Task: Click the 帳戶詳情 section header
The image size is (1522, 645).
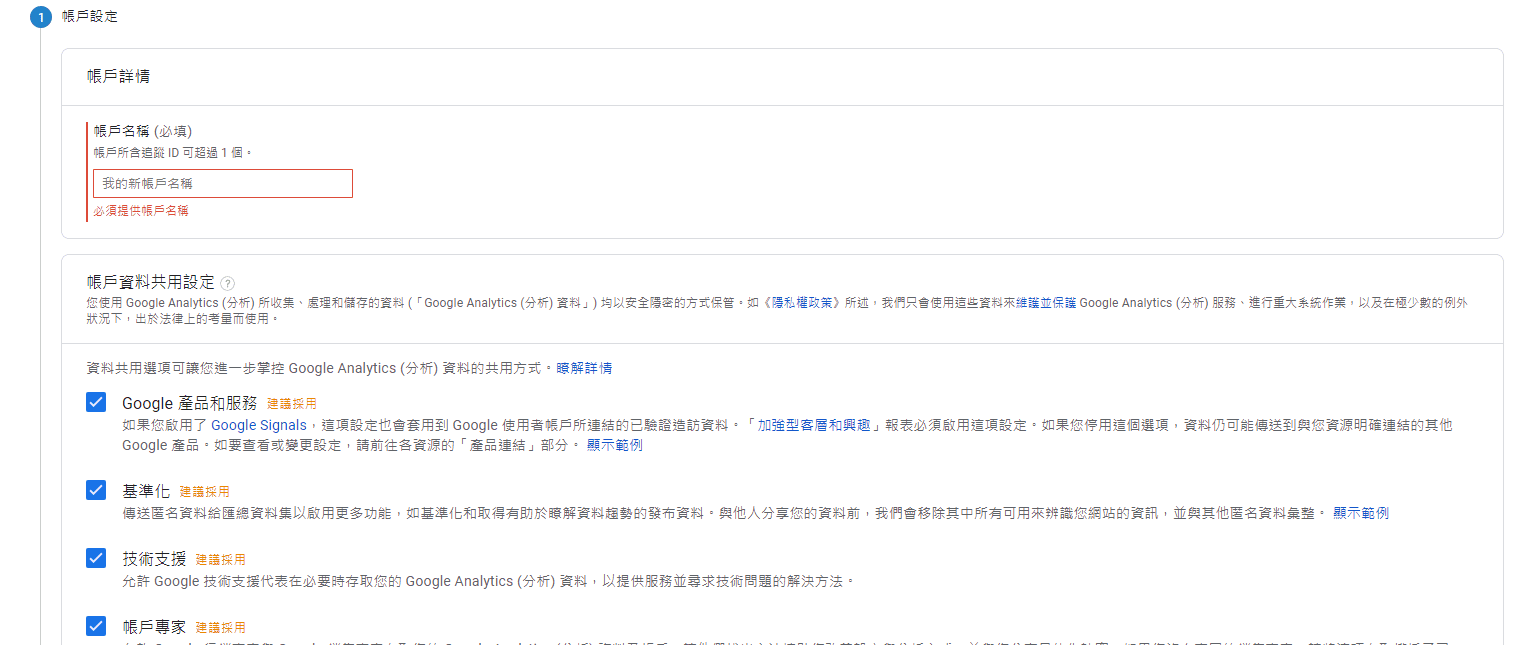Action: (119, 77)
